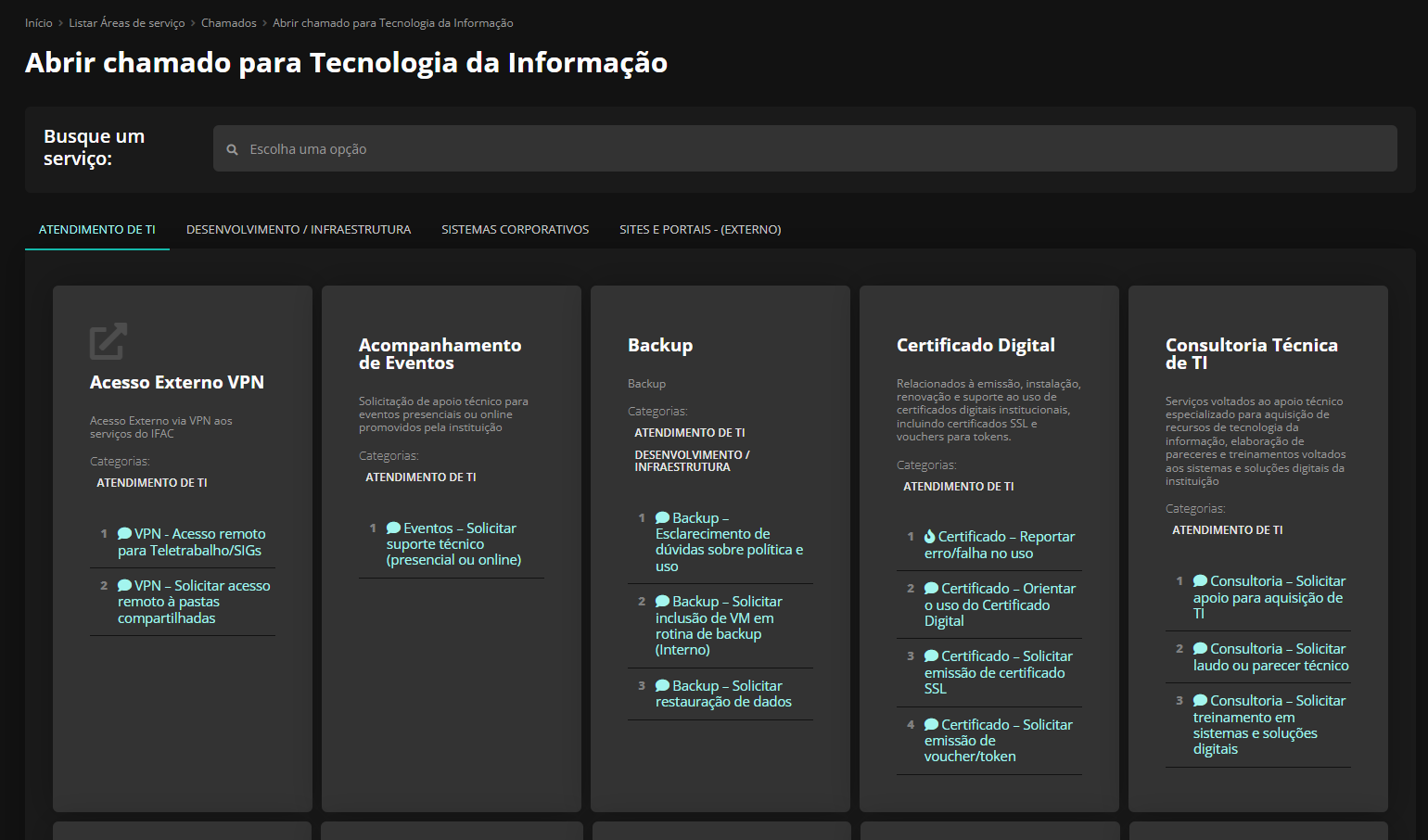Viewport: 1428px width, 840px height.
Task: Select Sites e Portais - (Externo) tab
Action: click(x=700, y=230)
